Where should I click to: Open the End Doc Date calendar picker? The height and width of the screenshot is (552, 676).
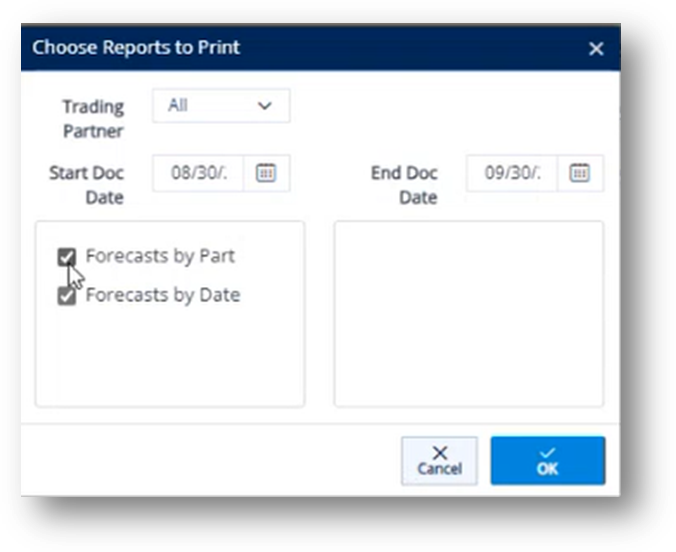click(x=579, y=173)
